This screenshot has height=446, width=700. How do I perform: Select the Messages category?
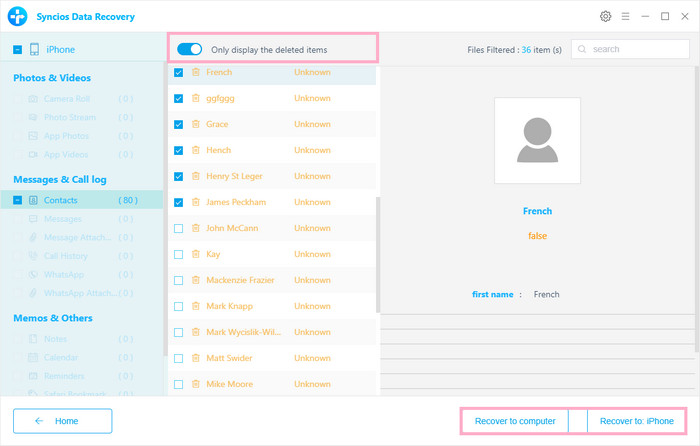(x=82, y=219)
